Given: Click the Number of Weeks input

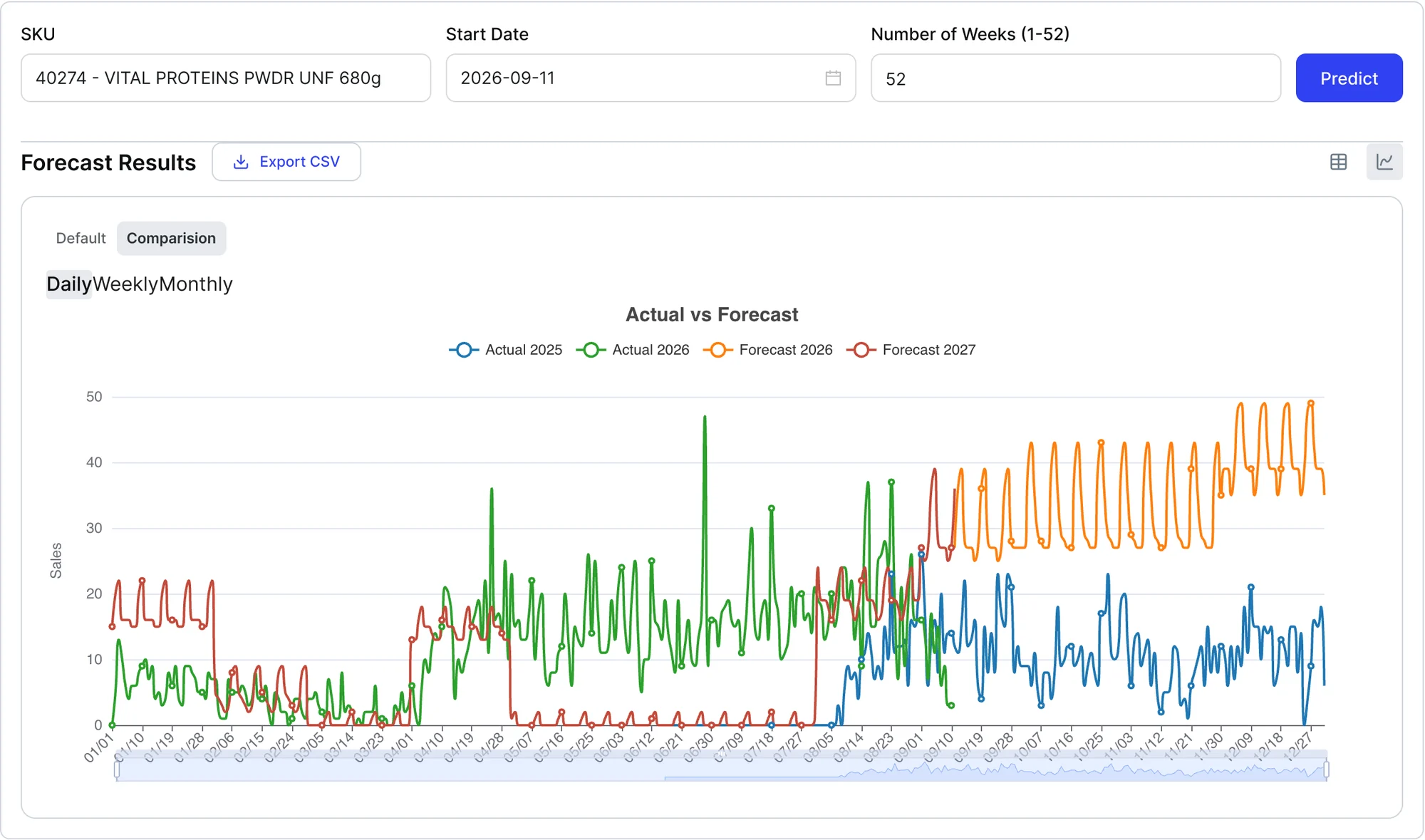Looking at the screenshot, I should 1075,78.
